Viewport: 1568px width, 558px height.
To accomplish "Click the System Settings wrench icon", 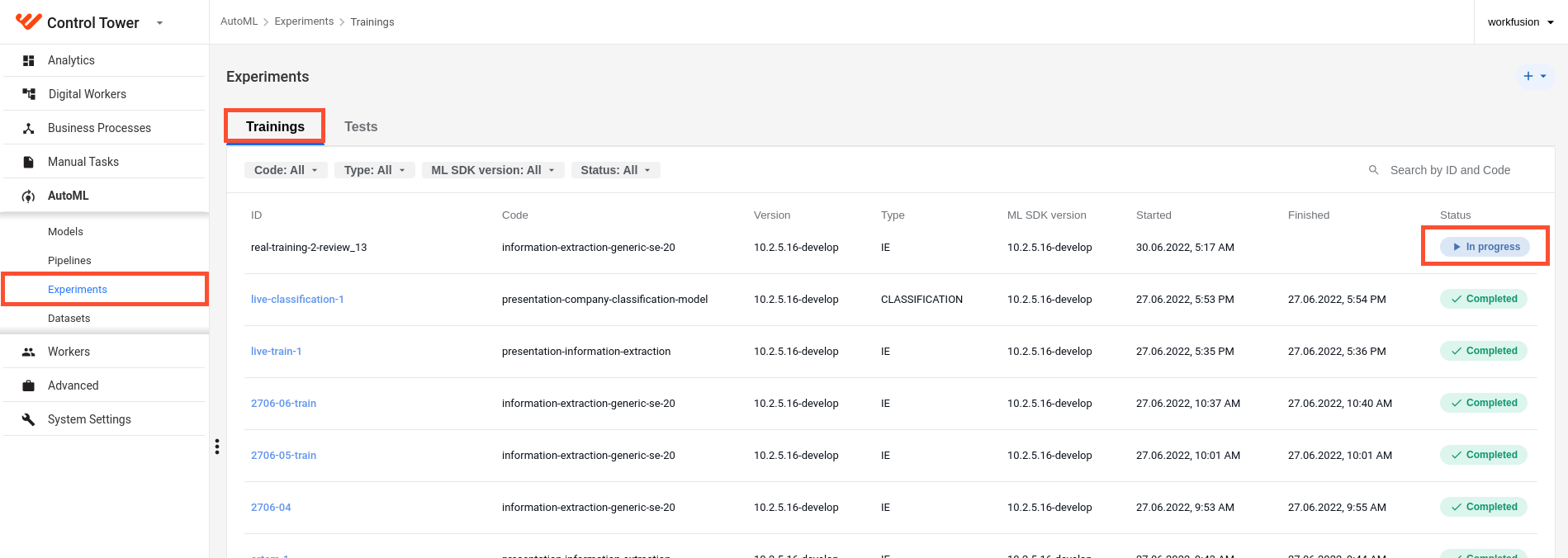I will [x=28, y=419].
